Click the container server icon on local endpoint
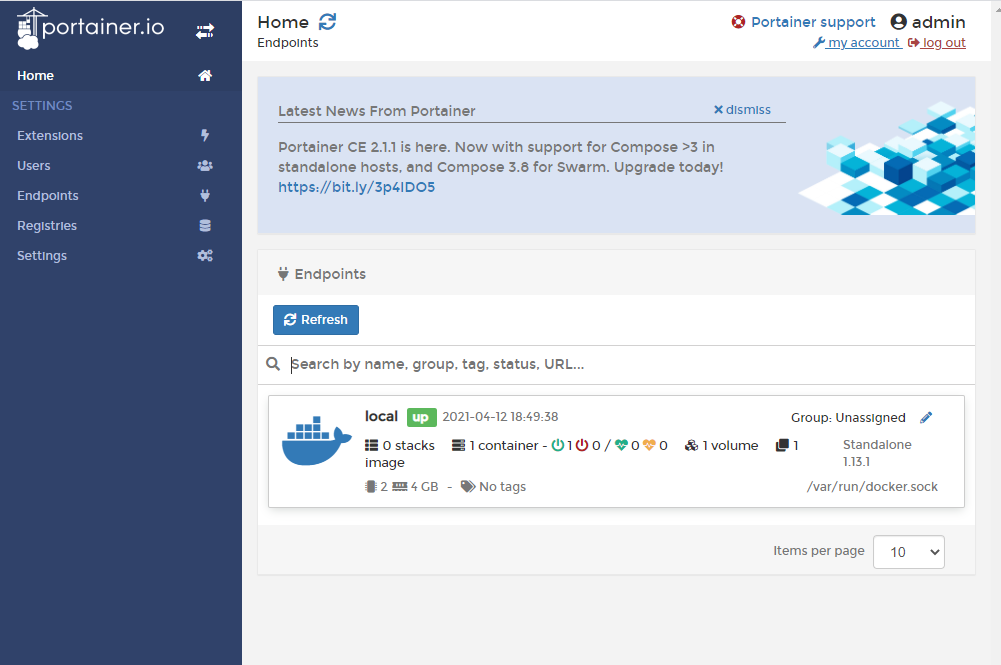The height and width of the screenshot is (665, 1001). 458,445
